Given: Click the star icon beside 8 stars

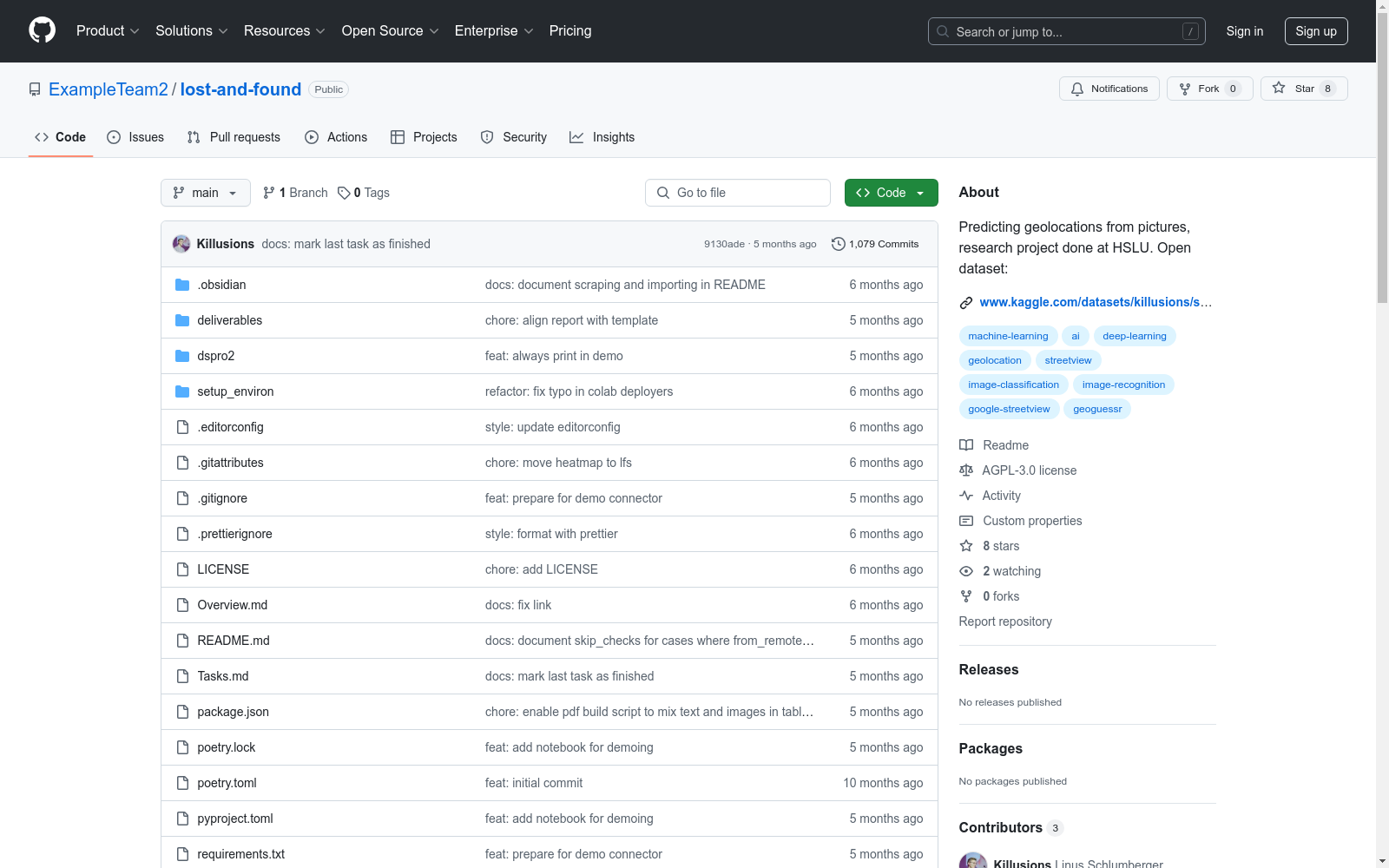Looking at the screenshot, I should point(966,546).
